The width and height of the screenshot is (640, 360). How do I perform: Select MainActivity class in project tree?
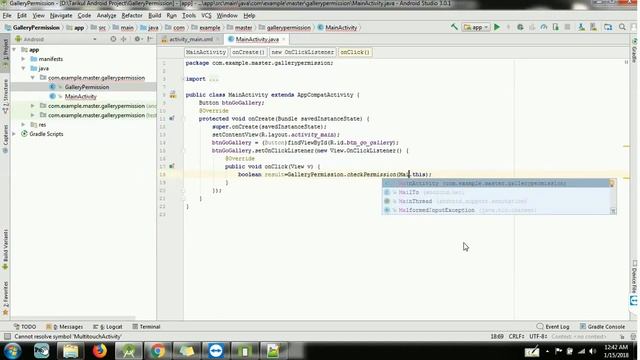pyautogui.click(x=80, y=96)
